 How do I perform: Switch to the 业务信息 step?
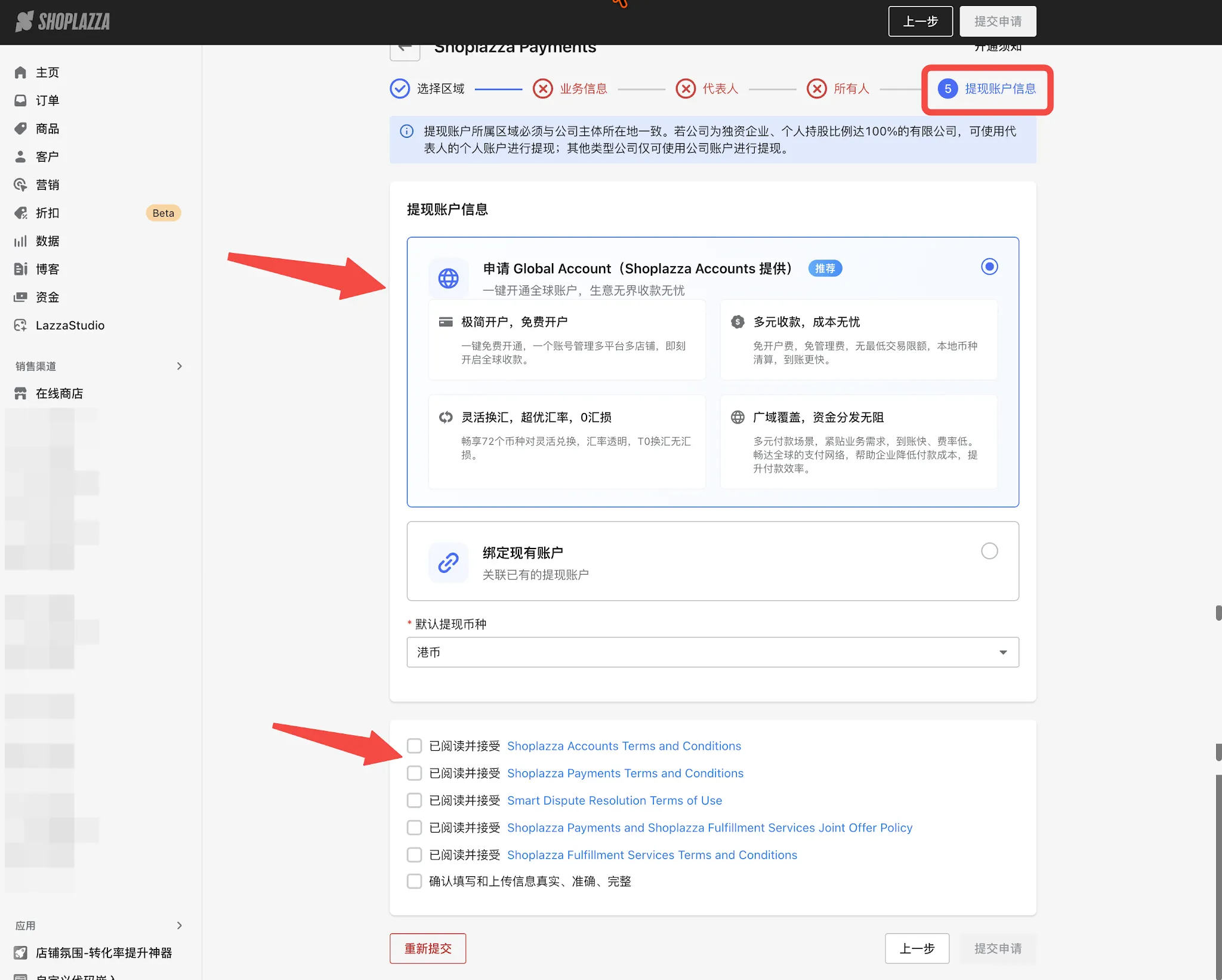pyautogui.click(x=570, y=88)
